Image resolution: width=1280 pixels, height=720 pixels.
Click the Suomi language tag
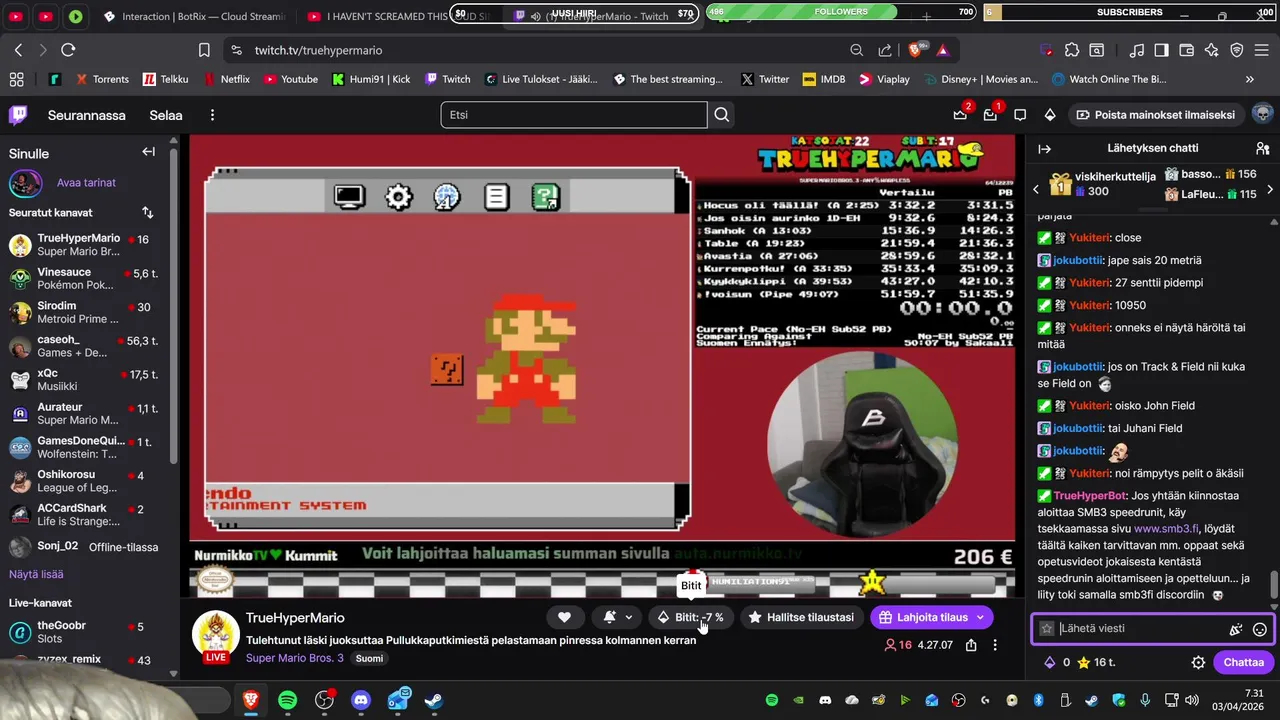click(x=369, y=658)
